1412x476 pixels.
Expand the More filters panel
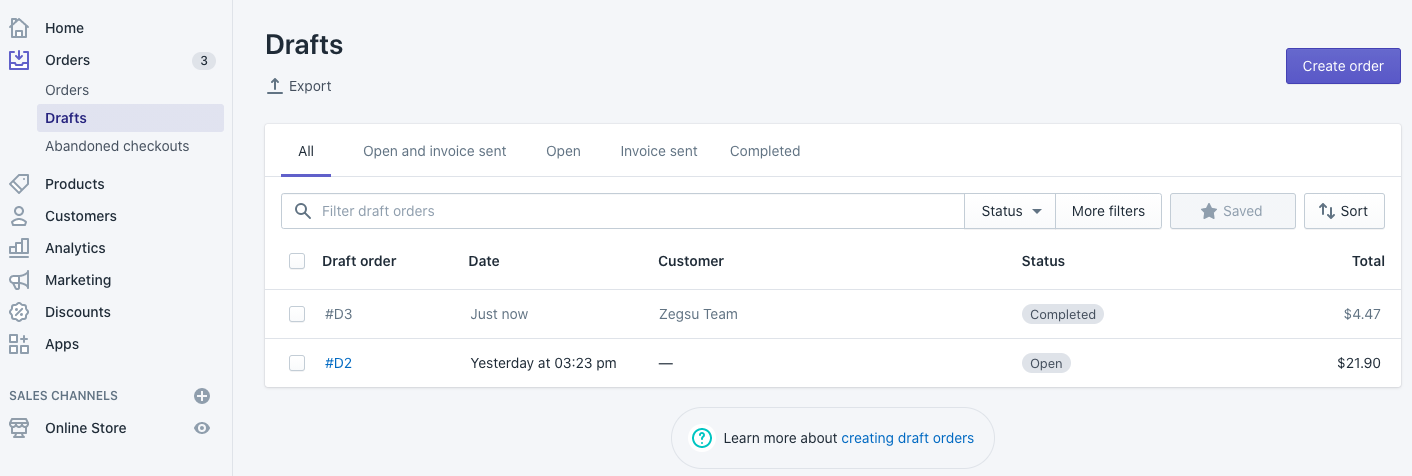click(1108, 211)
